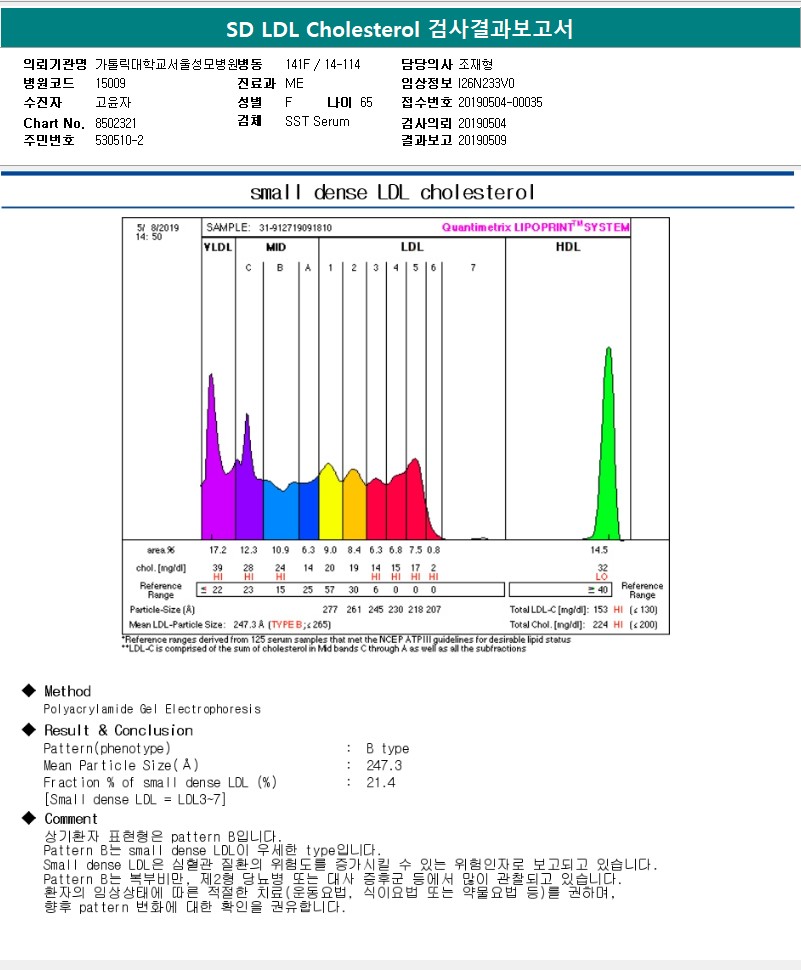This screenshot has height=970, width=801.
Task: Select the Result & Conclusion diamond bullet
Action: click(x=28, y=729)
